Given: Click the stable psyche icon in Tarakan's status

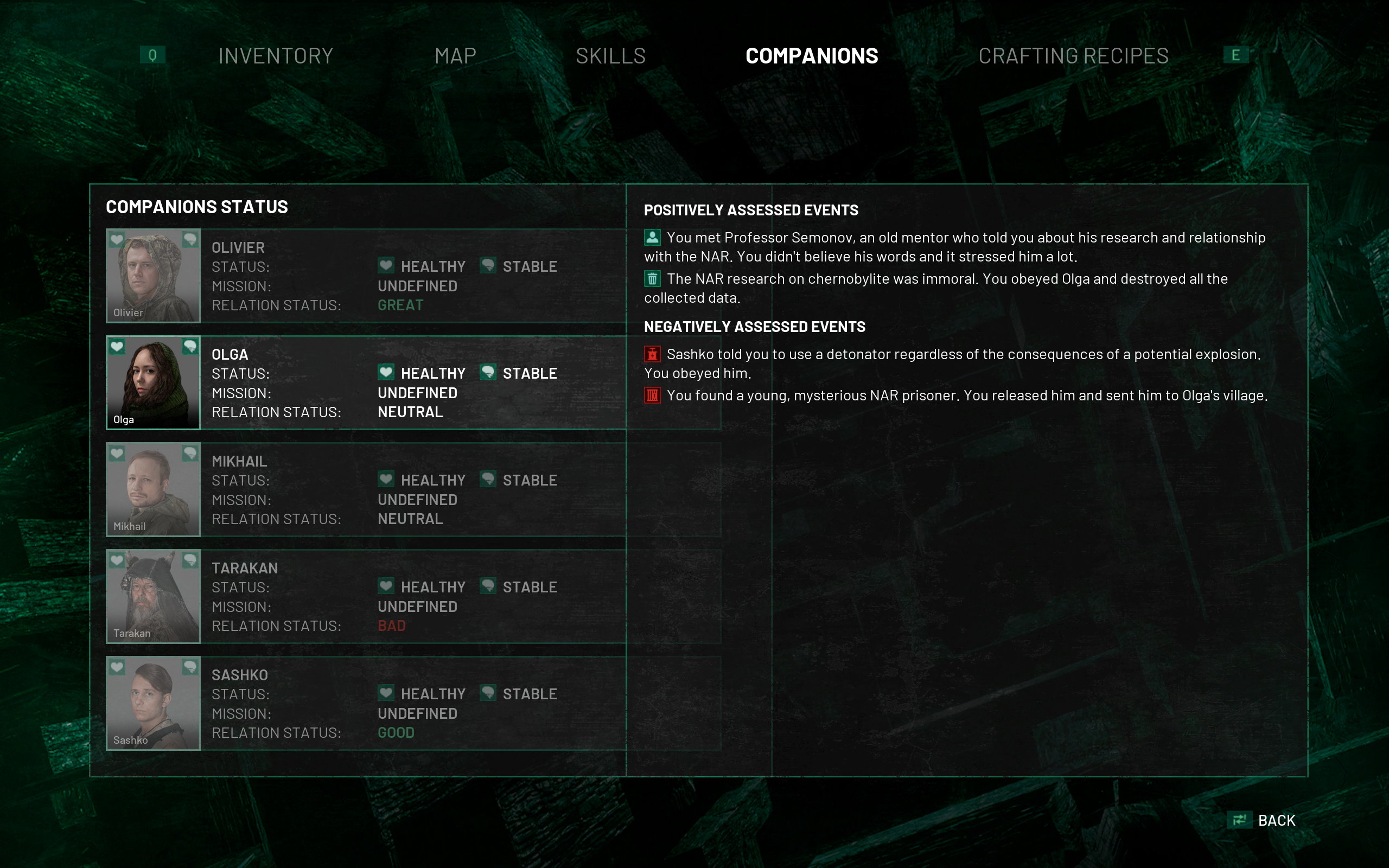Looking at the screenshot, I should tap(488, 585).
